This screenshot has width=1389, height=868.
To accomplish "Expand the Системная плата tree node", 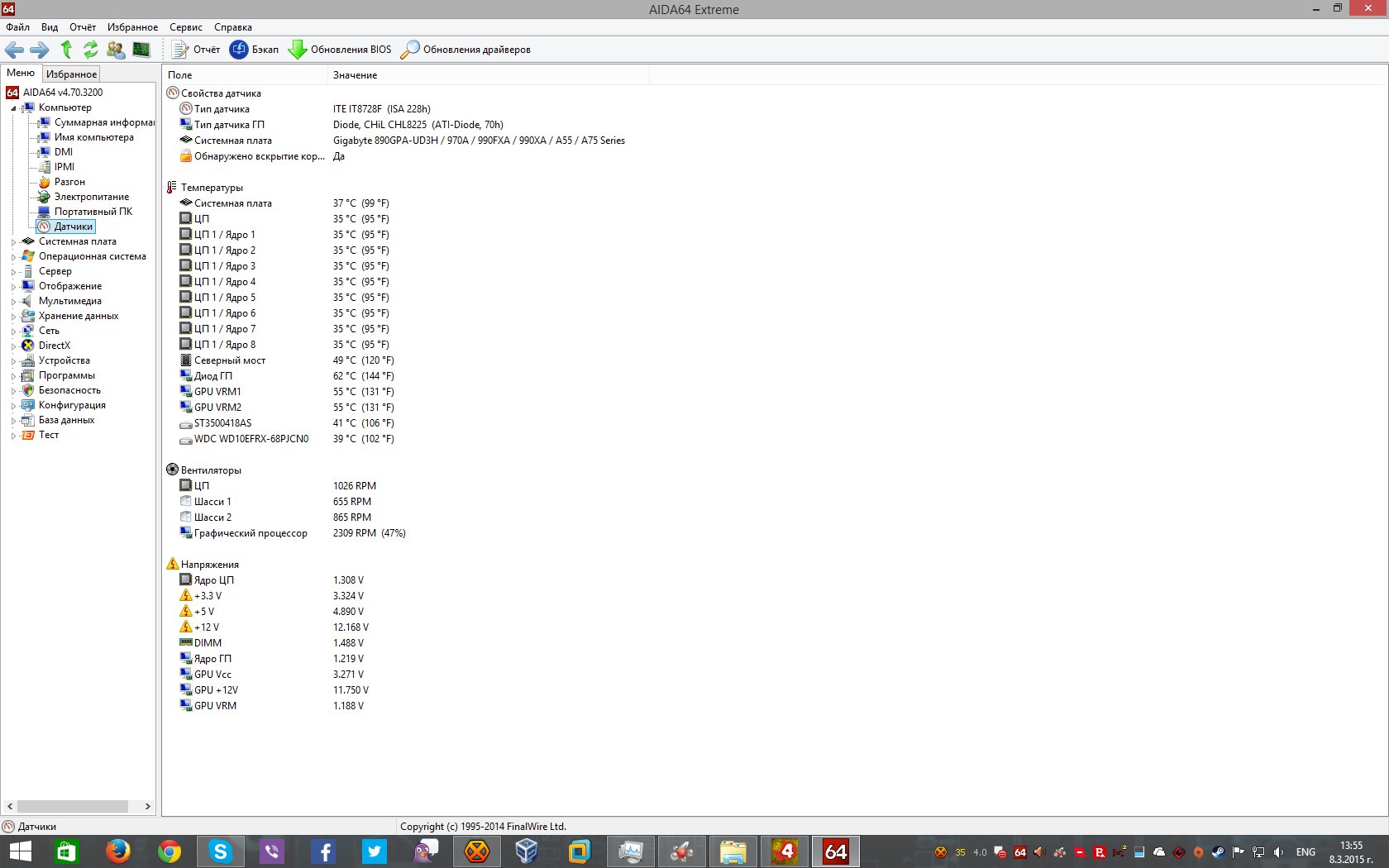I will pos(13,242).
